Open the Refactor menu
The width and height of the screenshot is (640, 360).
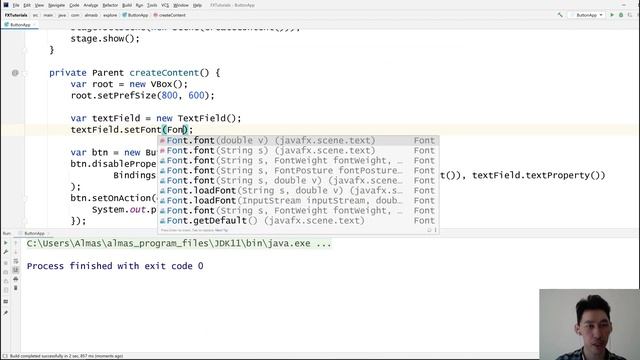[x=110, y=5]
